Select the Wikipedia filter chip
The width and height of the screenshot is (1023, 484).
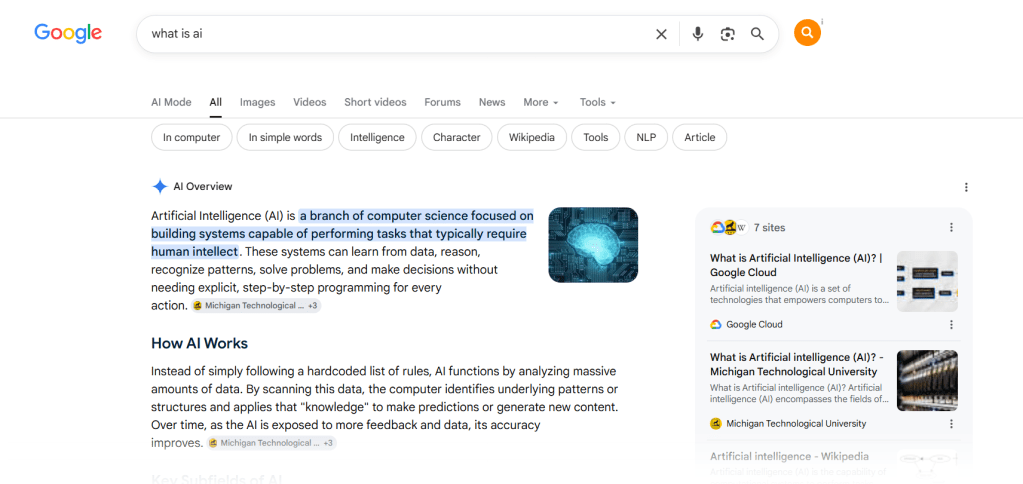532,137
